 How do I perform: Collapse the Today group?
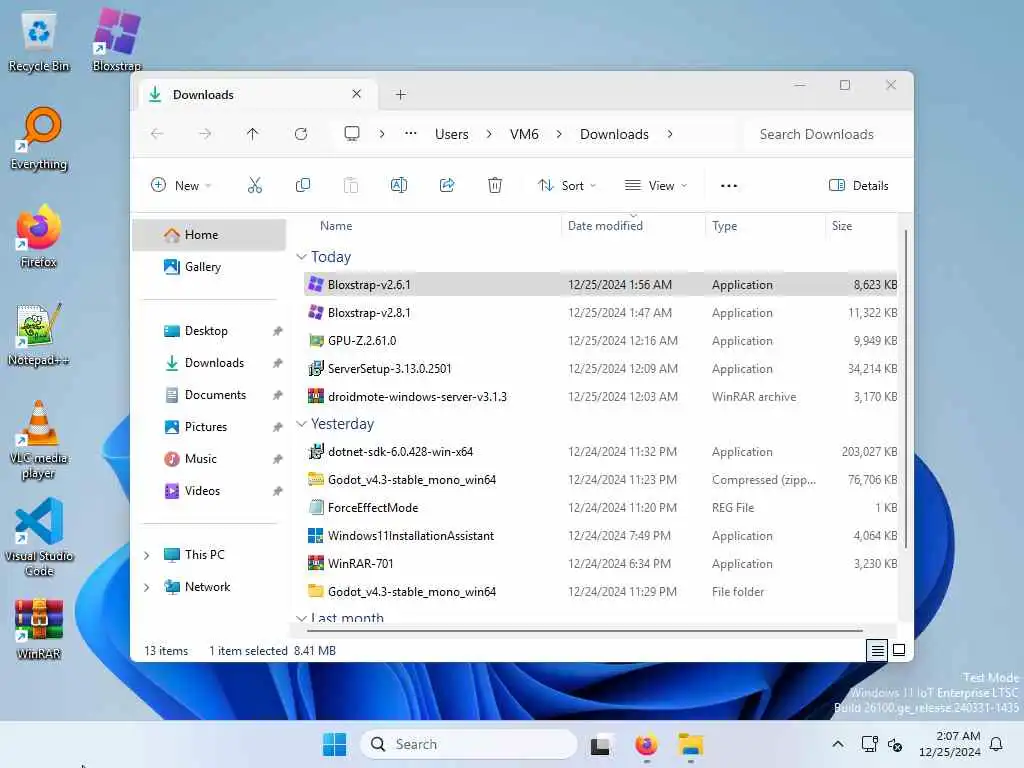(301, 257)
